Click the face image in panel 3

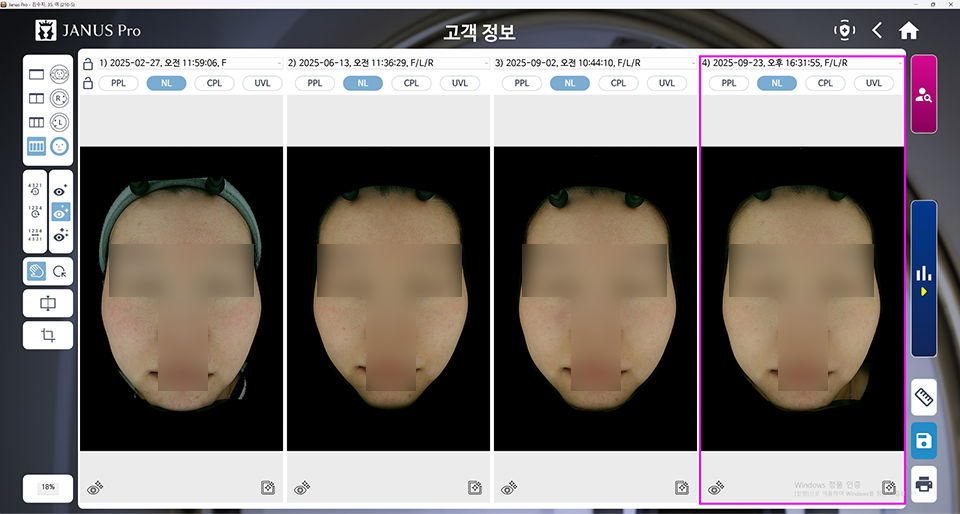pos(595,299)
